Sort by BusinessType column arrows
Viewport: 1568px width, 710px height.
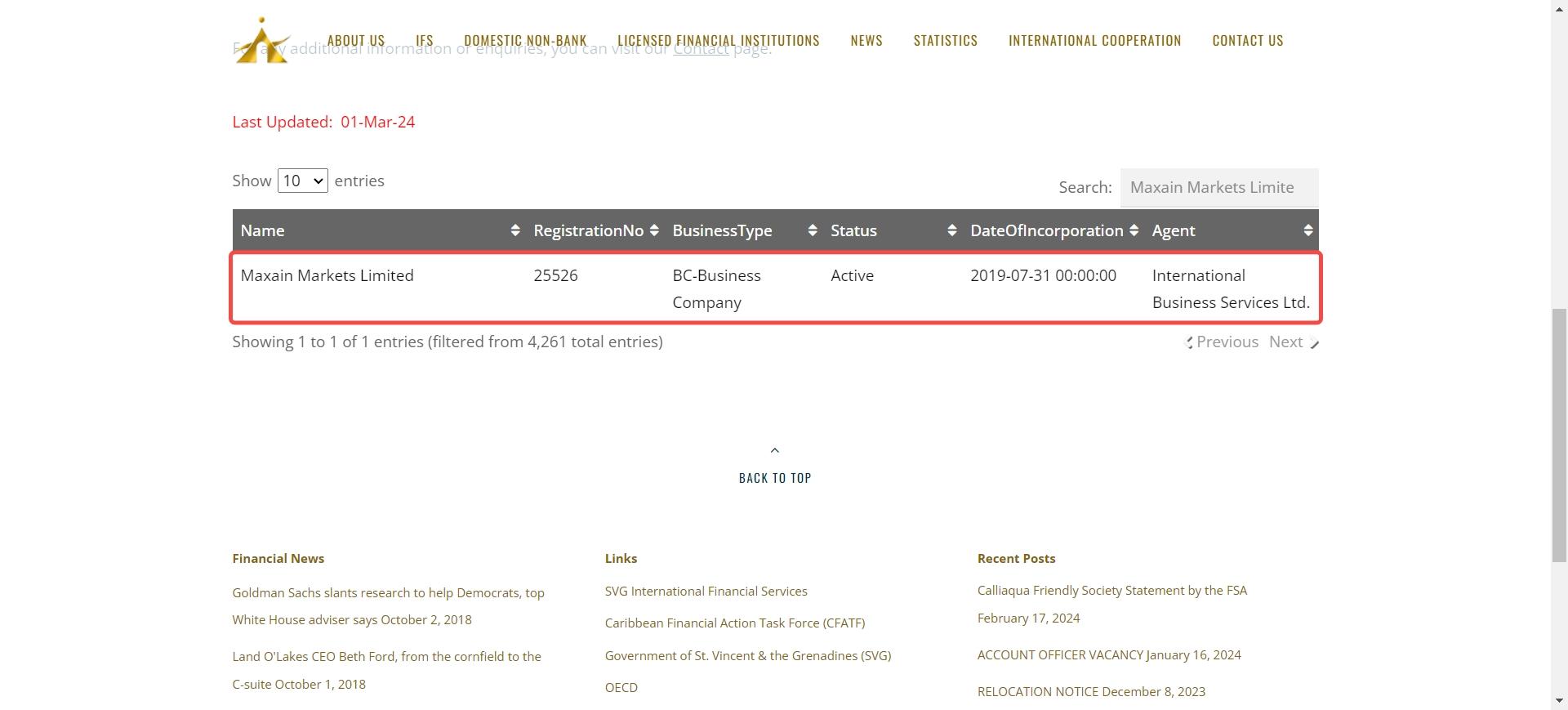(812, 230)
